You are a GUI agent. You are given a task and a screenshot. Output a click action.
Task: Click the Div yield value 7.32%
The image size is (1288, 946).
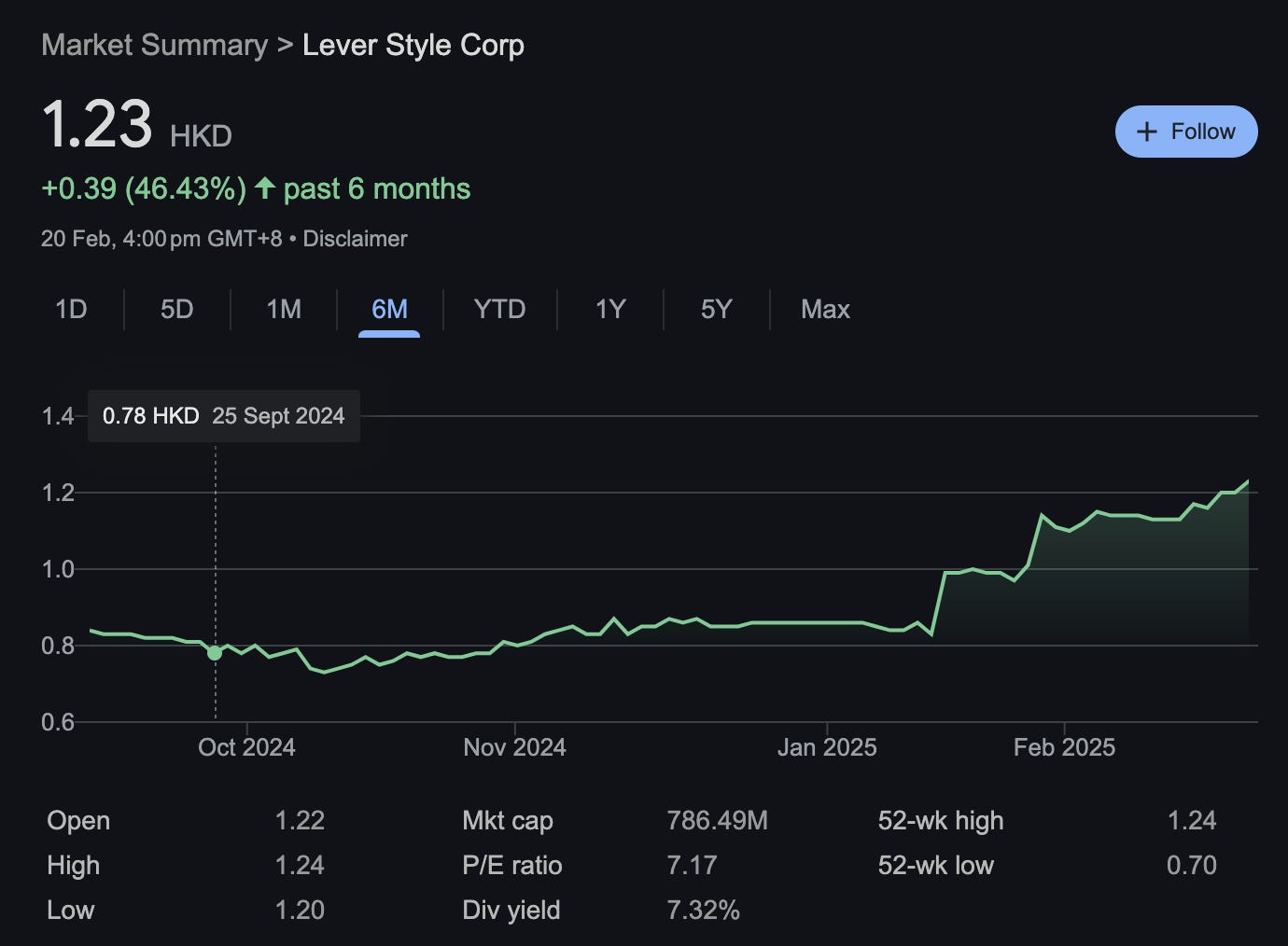point(703,911)
